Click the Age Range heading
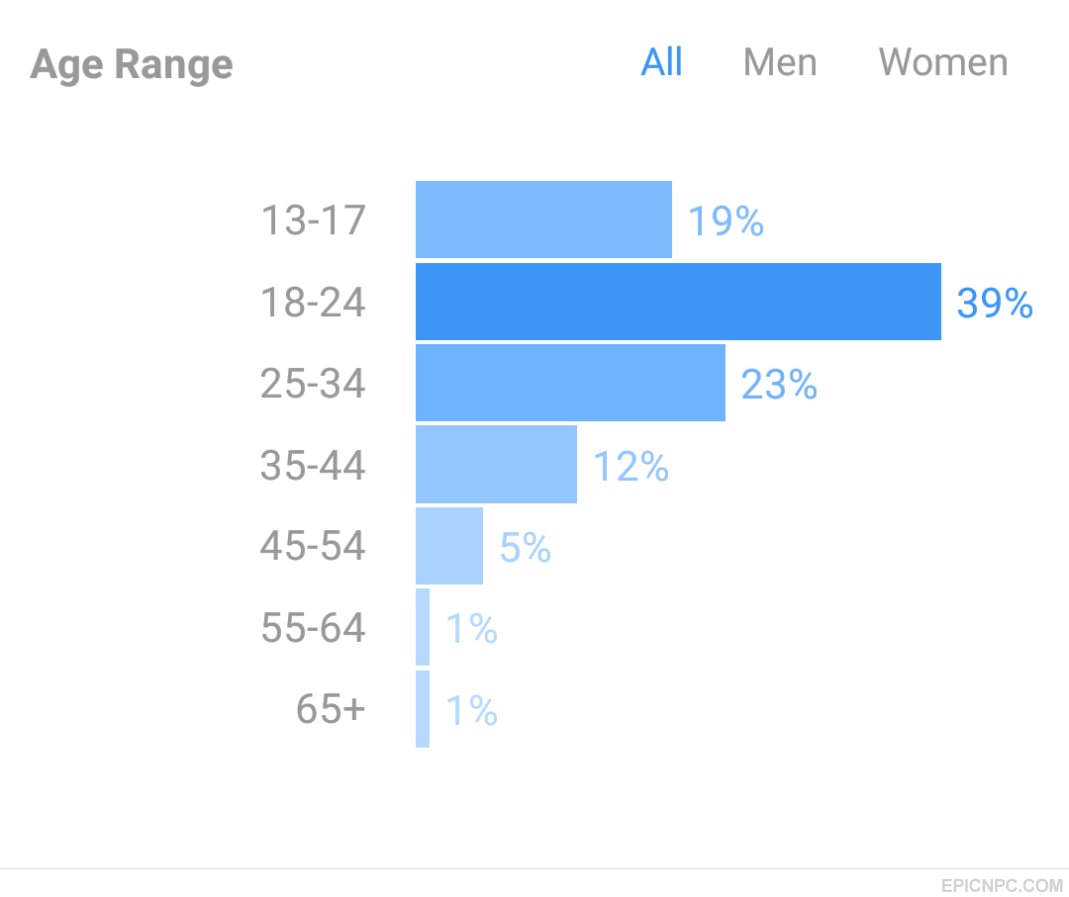Image resolution: width=1069 pixels, height=897 pixels. pyautogui.click(x=132, y=65)
